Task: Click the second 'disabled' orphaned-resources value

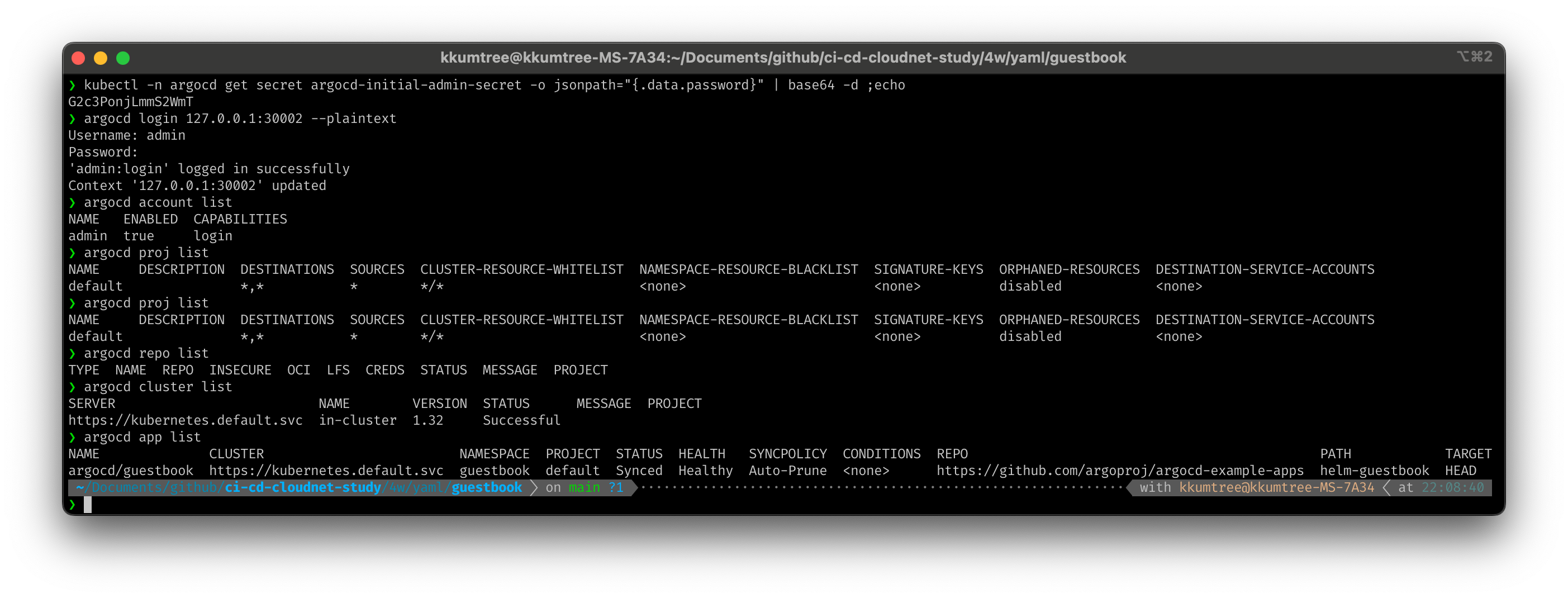Action: [1030, 336]
